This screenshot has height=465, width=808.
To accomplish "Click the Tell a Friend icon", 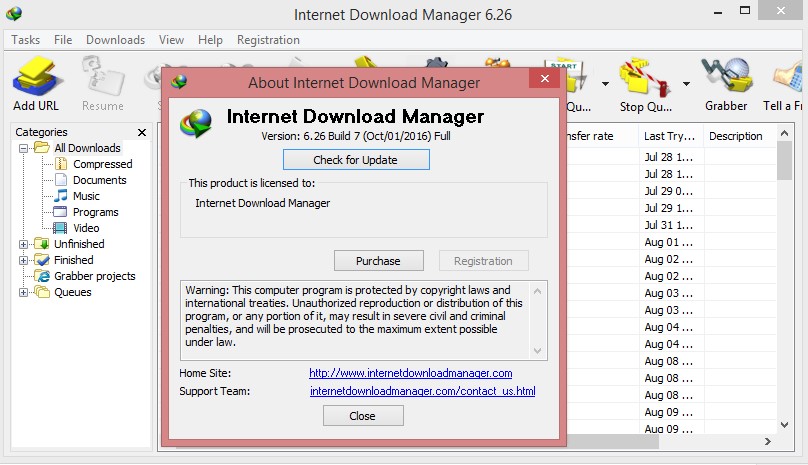I will tap(788, 77).
